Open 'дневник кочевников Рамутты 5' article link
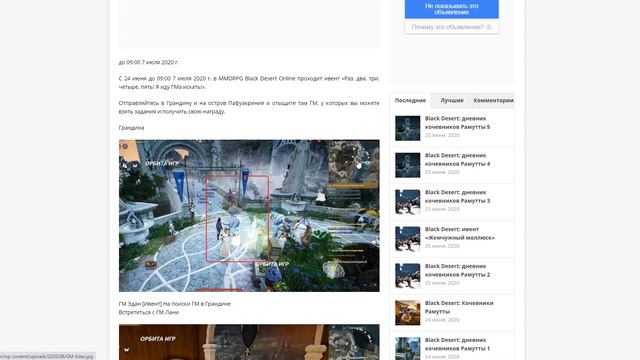The image size is (640, 360). [x=457, y=122]
